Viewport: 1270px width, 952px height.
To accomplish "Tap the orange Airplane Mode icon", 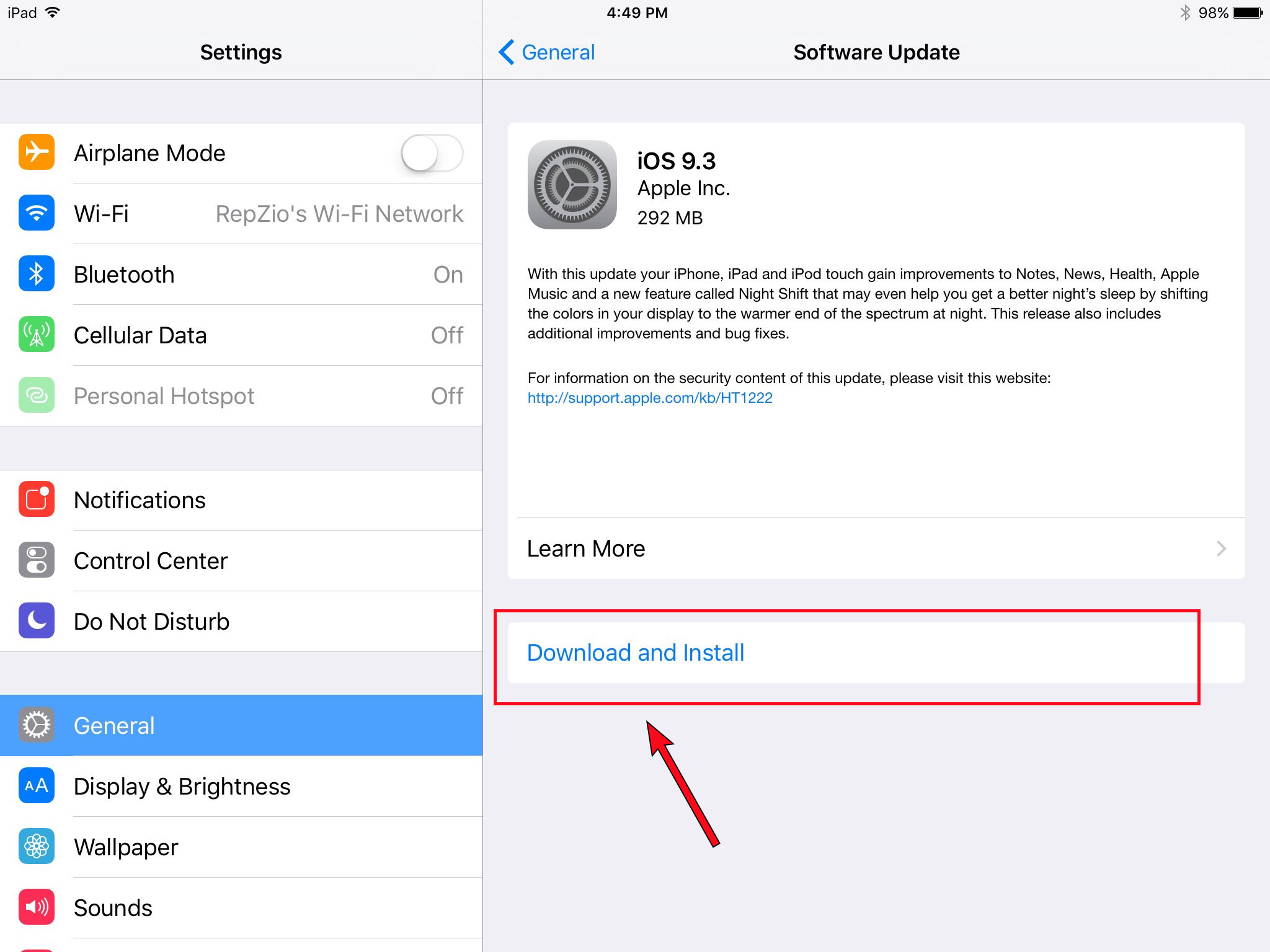I will (x=37, y=152).
